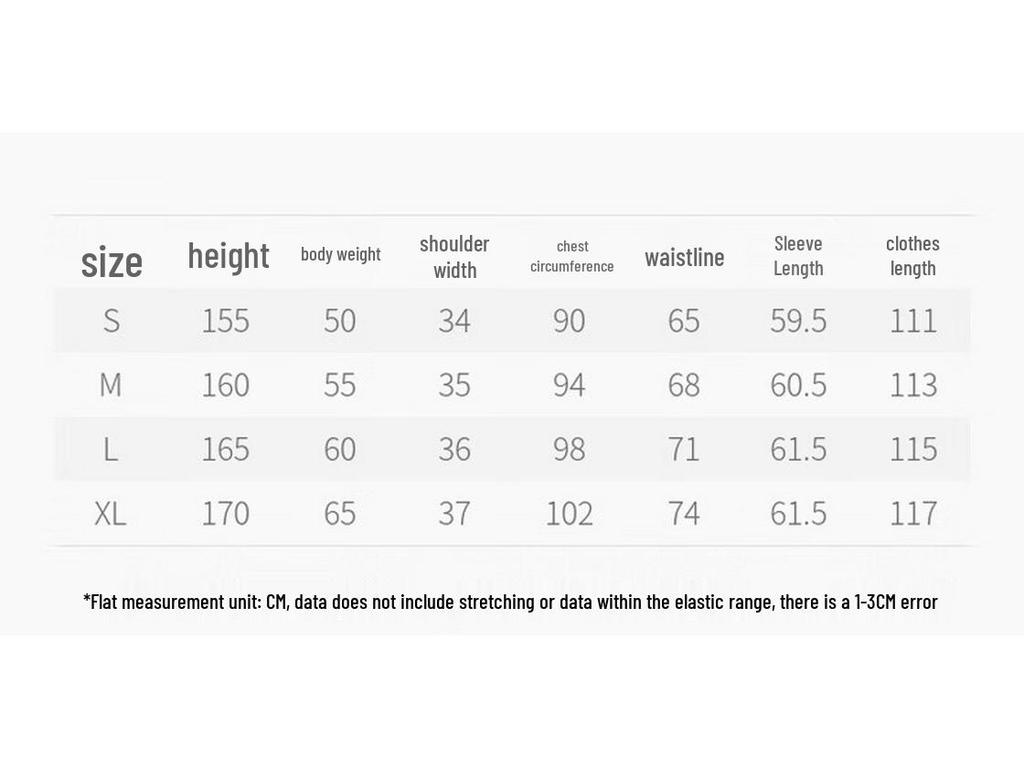1024x768 pixels.
Task: Select the 'waistline' column header
Action: 684,257
